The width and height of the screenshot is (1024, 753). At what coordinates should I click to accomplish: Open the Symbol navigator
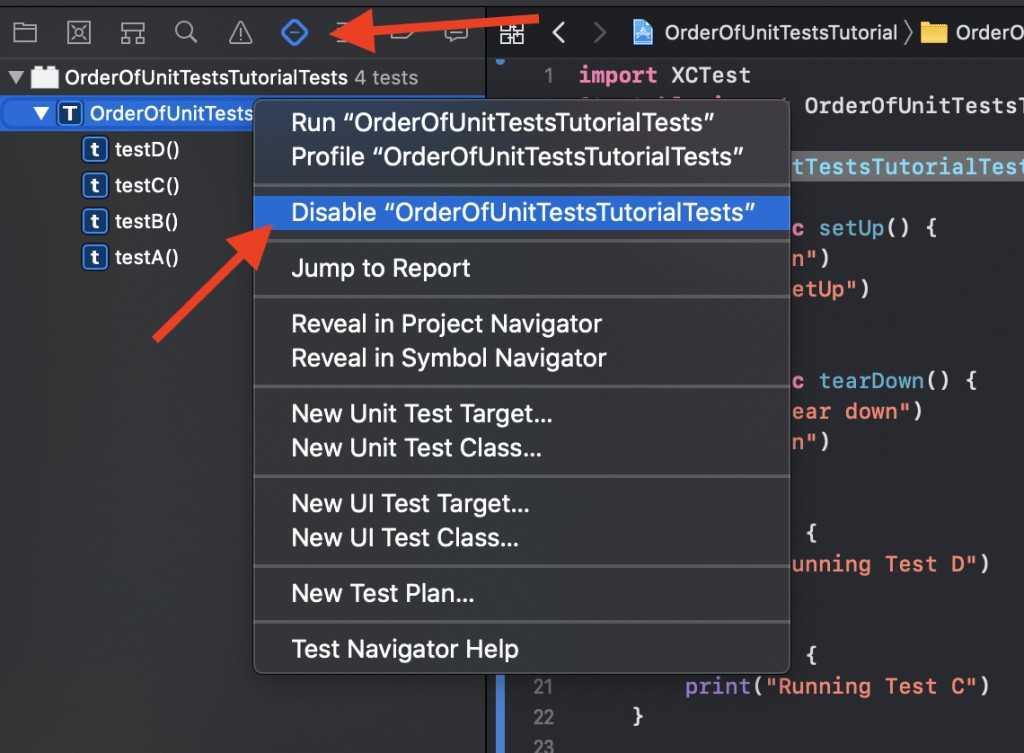coord(132,31)
